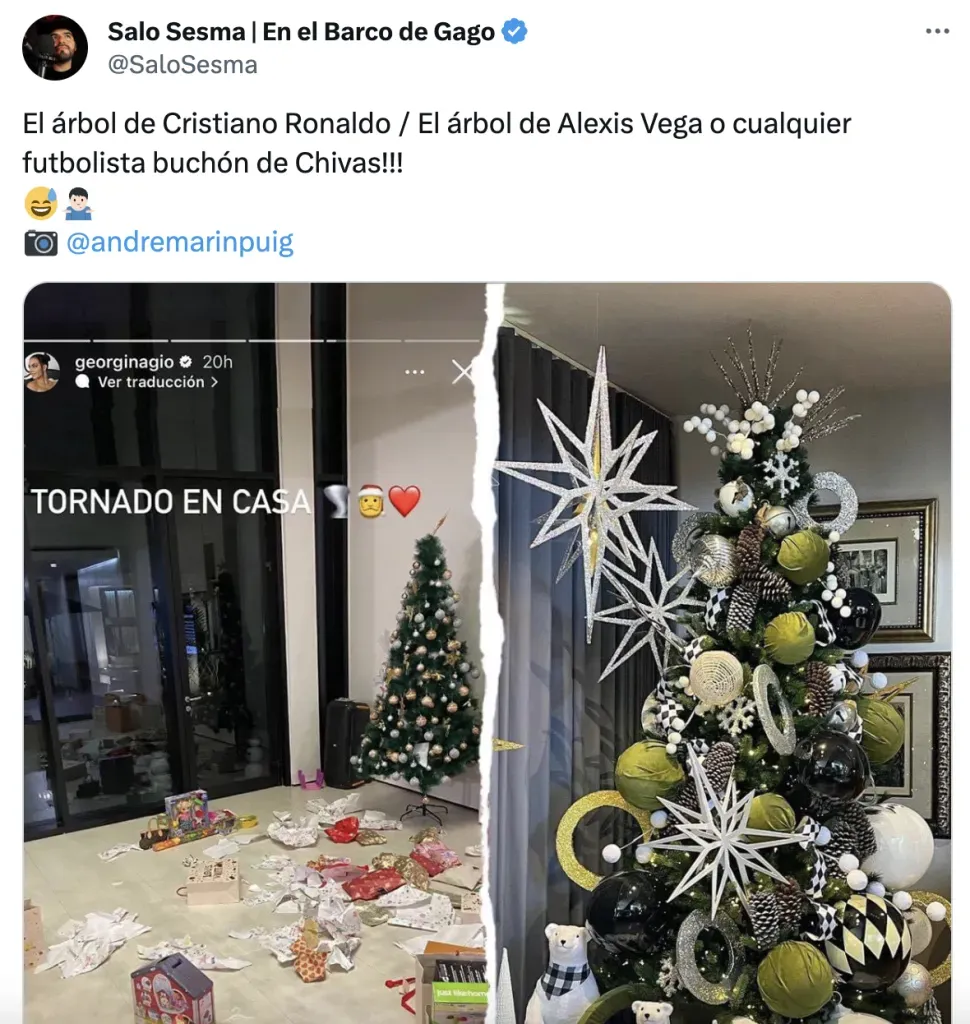Open the @SaloSesma handle
970x1024 pixels.
click(x=182, y=65)
